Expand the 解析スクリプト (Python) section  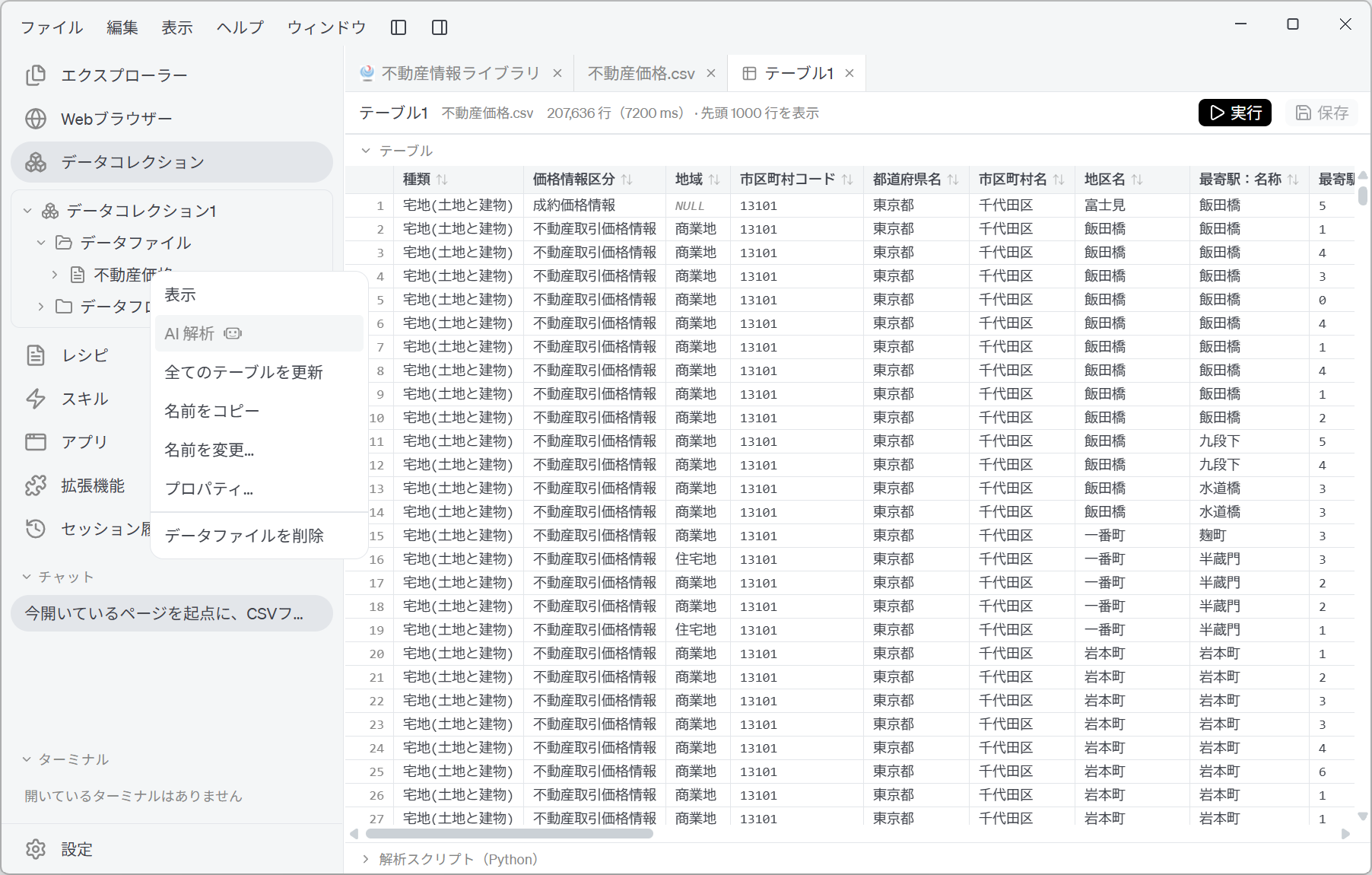[x=366, y=859]
